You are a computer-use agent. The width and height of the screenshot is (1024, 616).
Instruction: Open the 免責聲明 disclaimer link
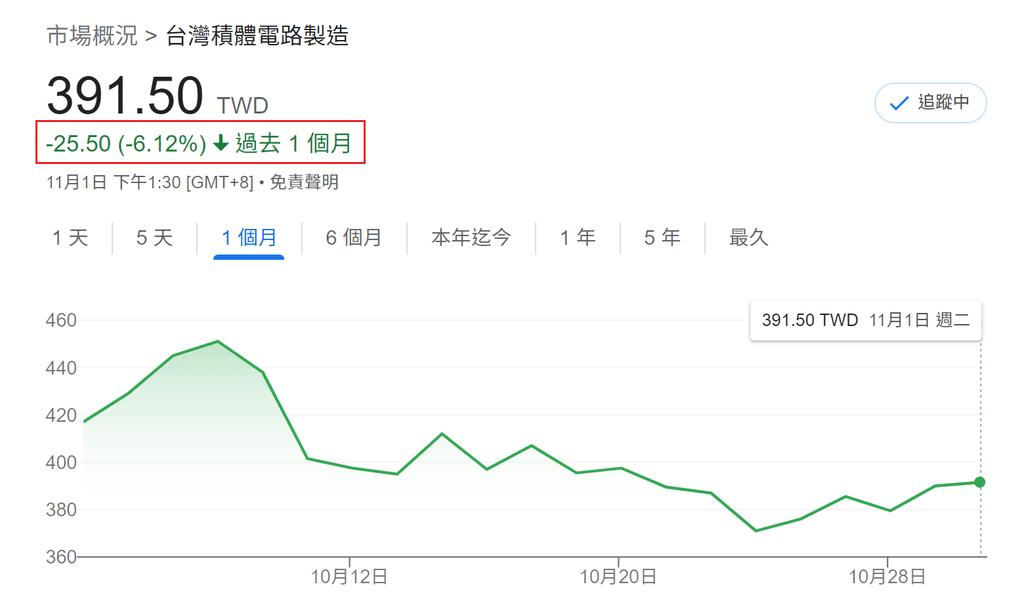point(304,182)
